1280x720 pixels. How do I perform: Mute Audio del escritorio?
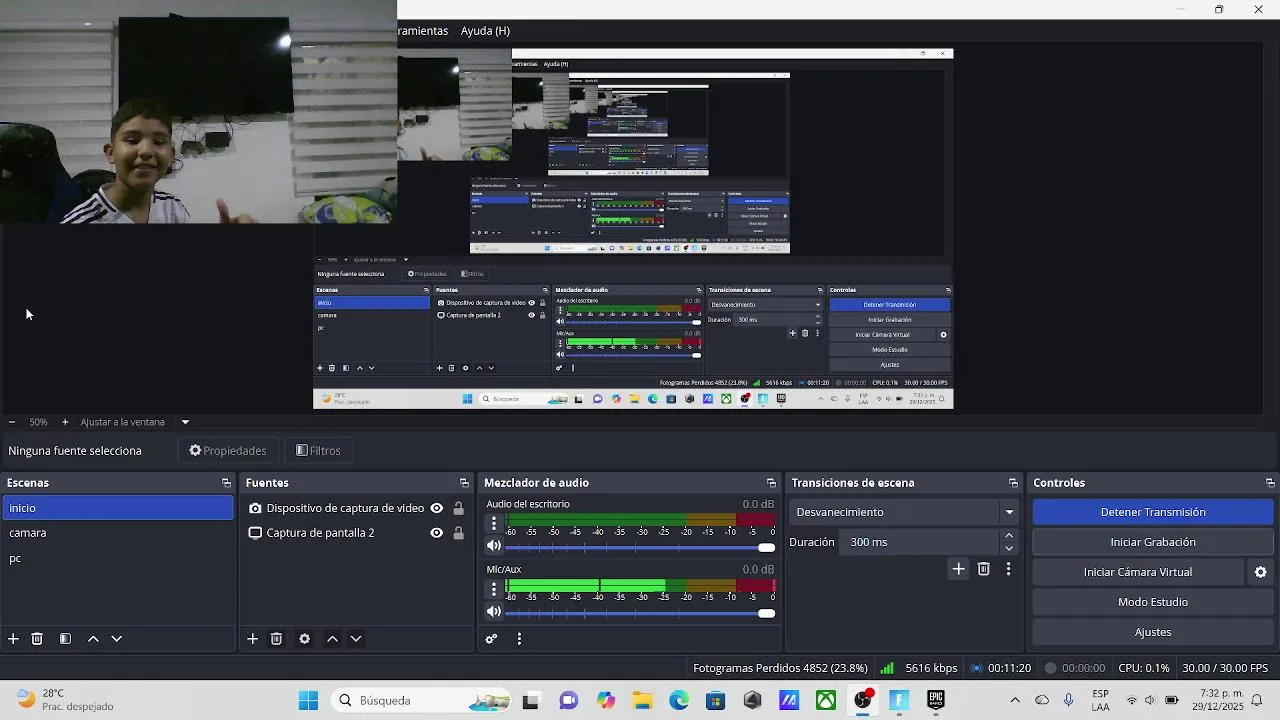pyautogui.click(x=493, y=546)
